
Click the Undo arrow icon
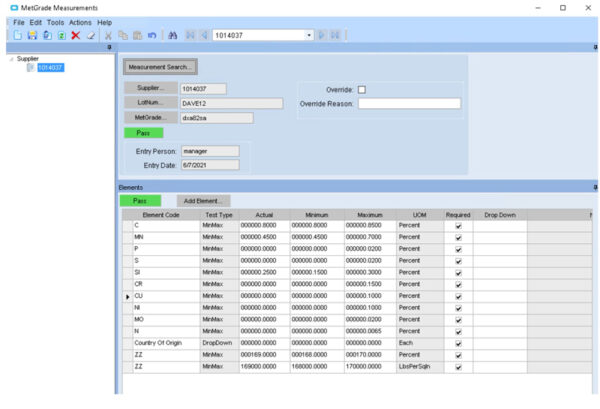click(151, 35)
